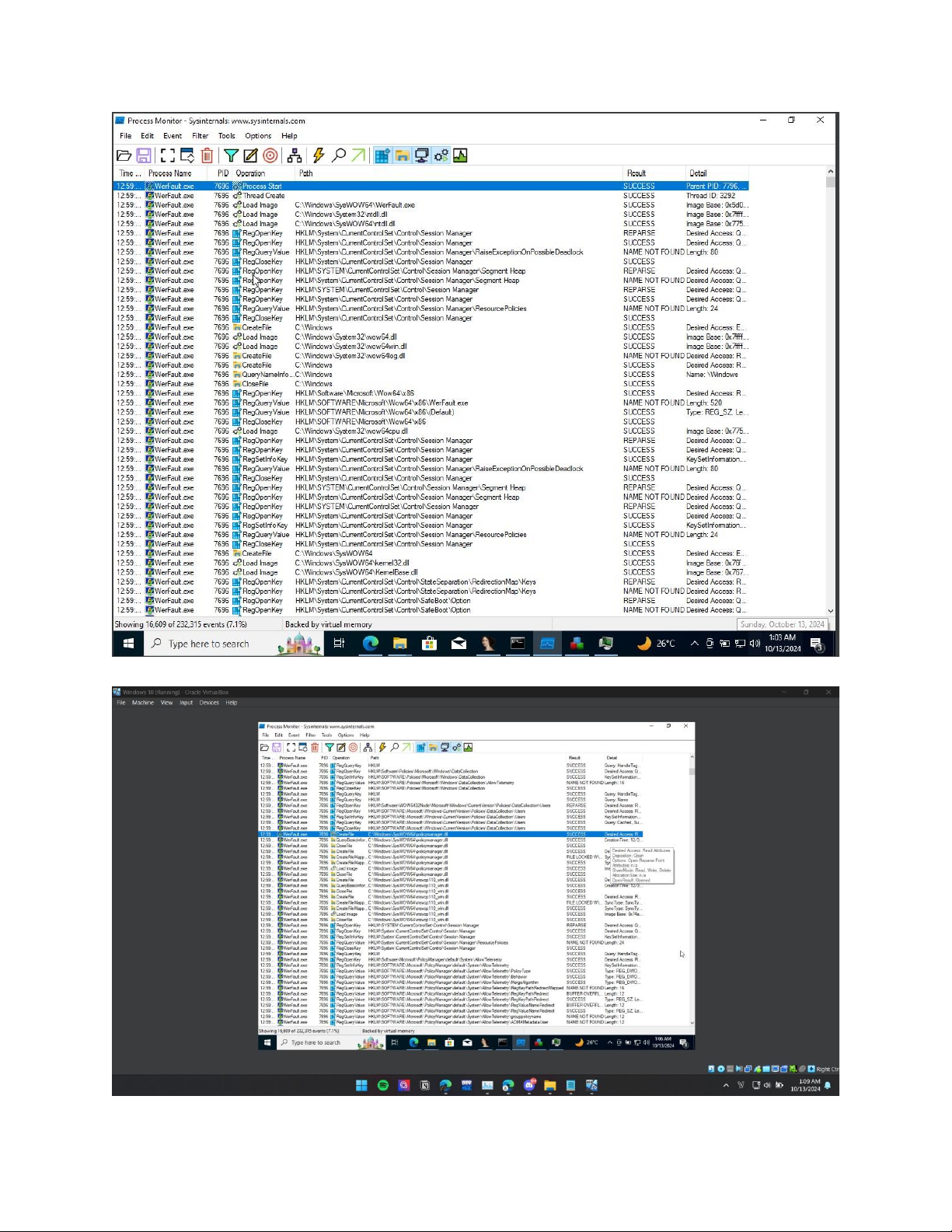
Task: Open Spotify from the host Windows 11 taskbar
Action: pyautogui.click(x=383, y=1085)
